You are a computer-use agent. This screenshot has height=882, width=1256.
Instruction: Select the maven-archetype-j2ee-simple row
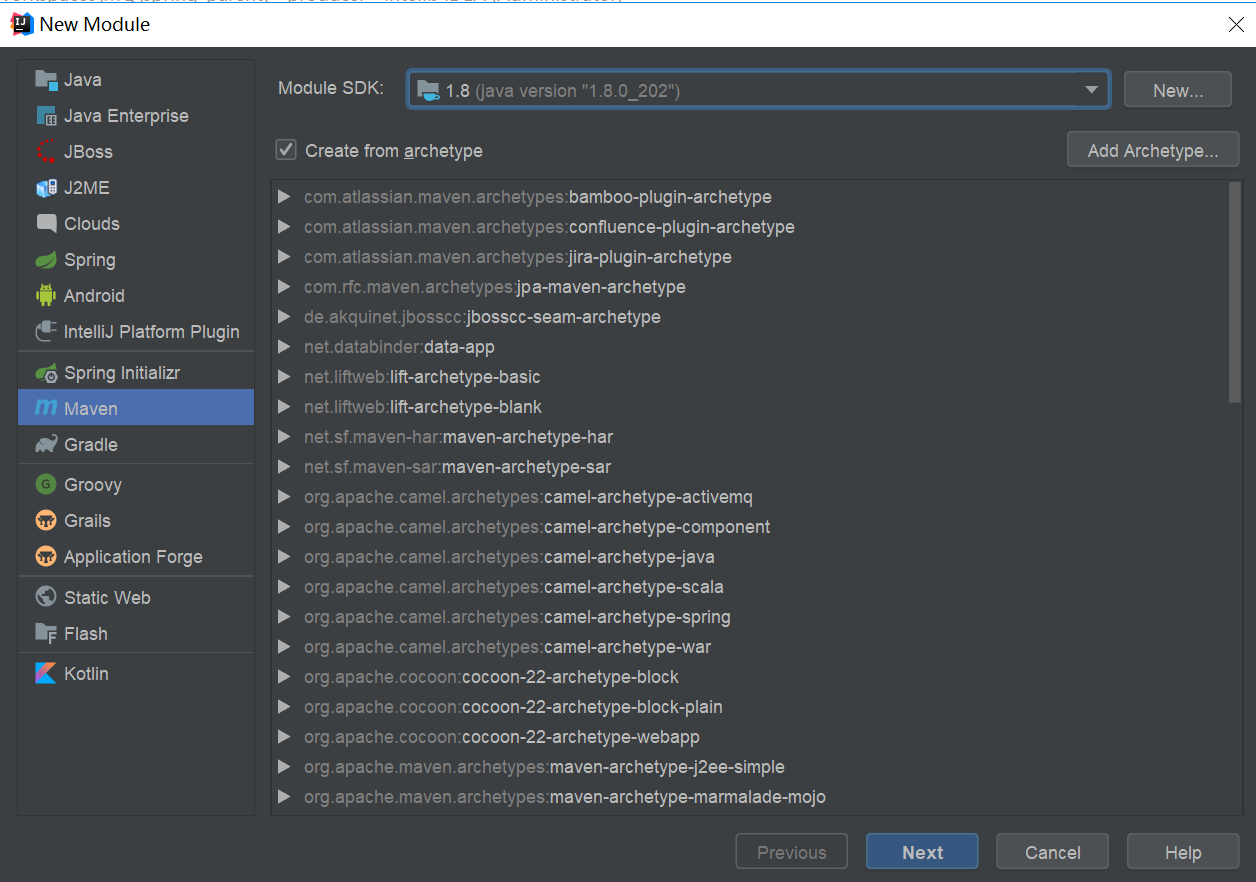[x=749, y=767]
